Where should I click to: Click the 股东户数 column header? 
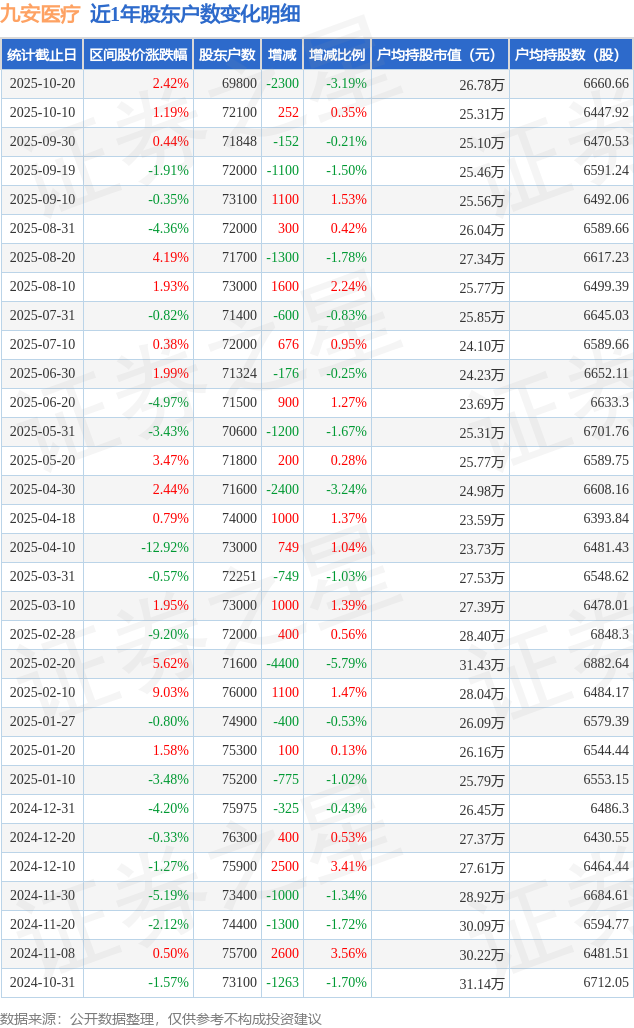[x=227, y=55]
